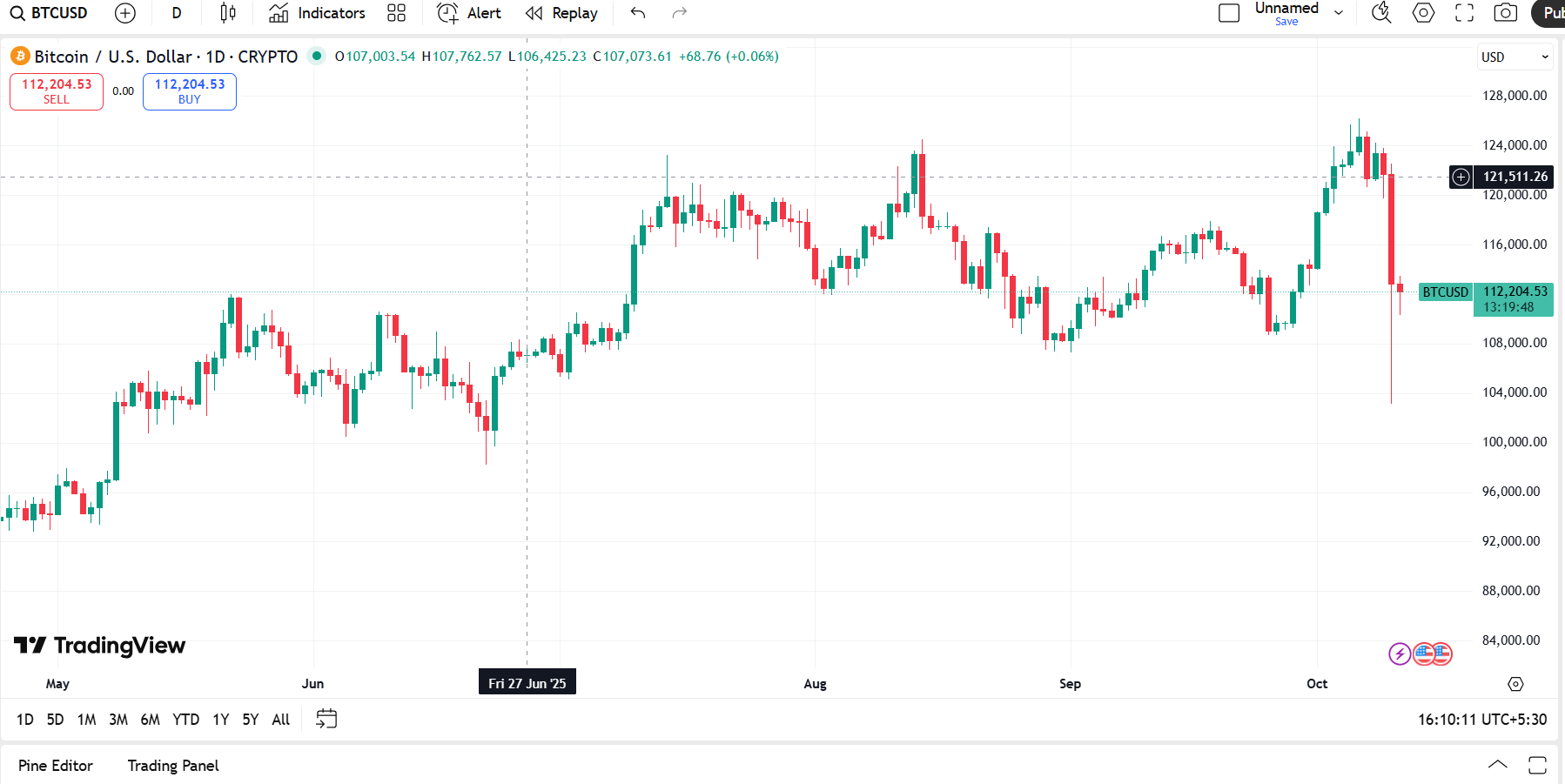Open the Trading Panel tab
Screen dimensions: 1565x784
[x=173, y=766]
